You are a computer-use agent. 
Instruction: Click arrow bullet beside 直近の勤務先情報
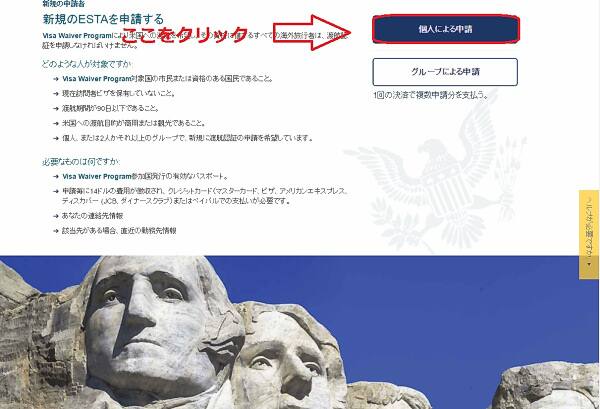click(x=56, y=231)
